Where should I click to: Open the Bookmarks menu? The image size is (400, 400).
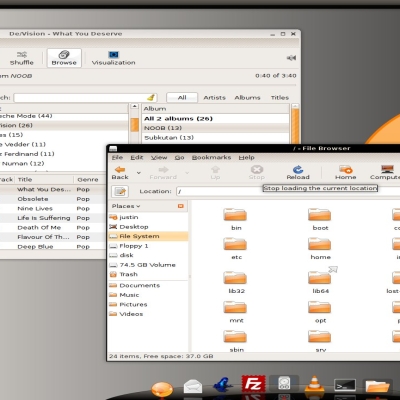[x=211, y=157]
